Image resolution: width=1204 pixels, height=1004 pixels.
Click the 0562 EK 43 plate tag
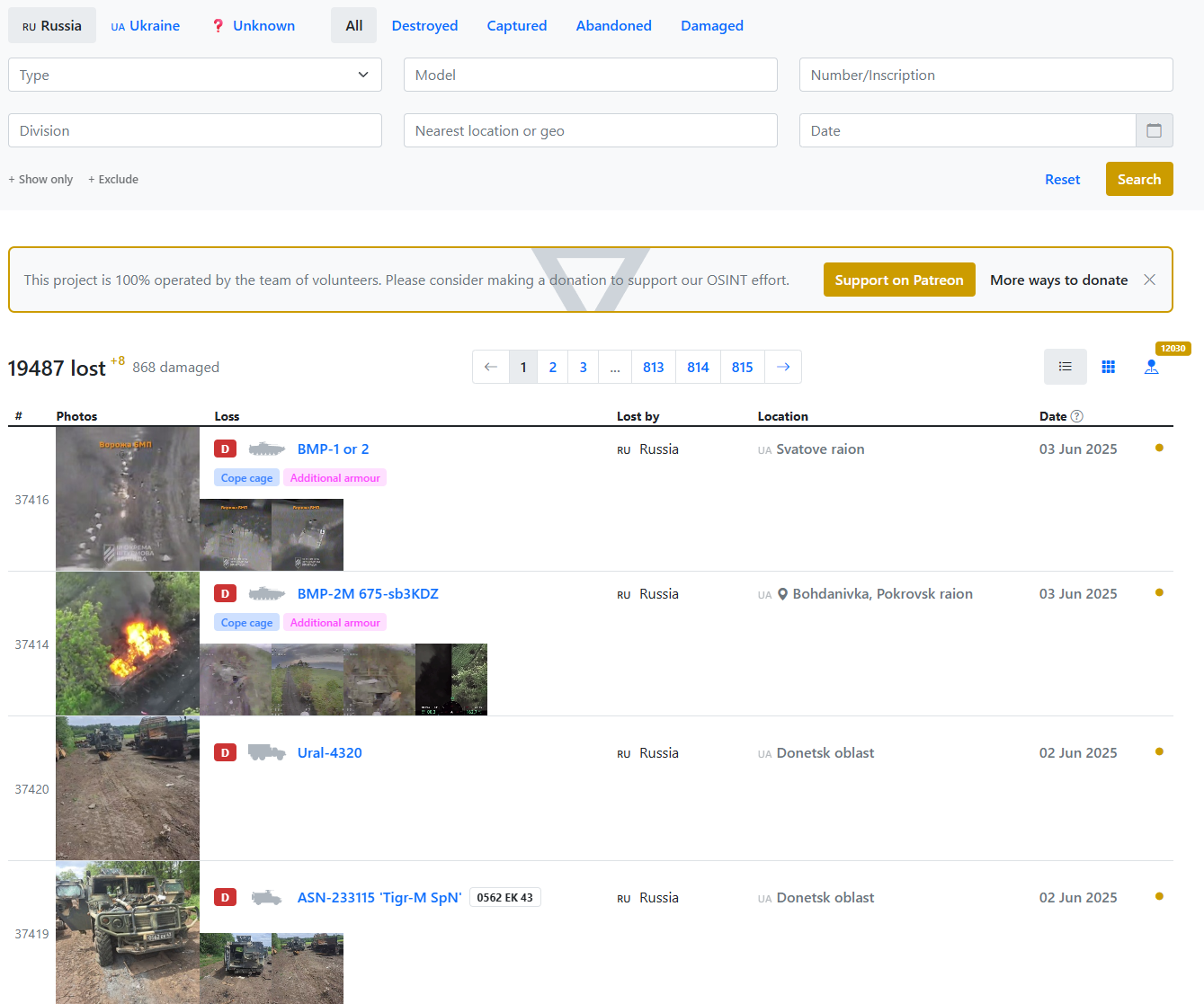point(505,897)
